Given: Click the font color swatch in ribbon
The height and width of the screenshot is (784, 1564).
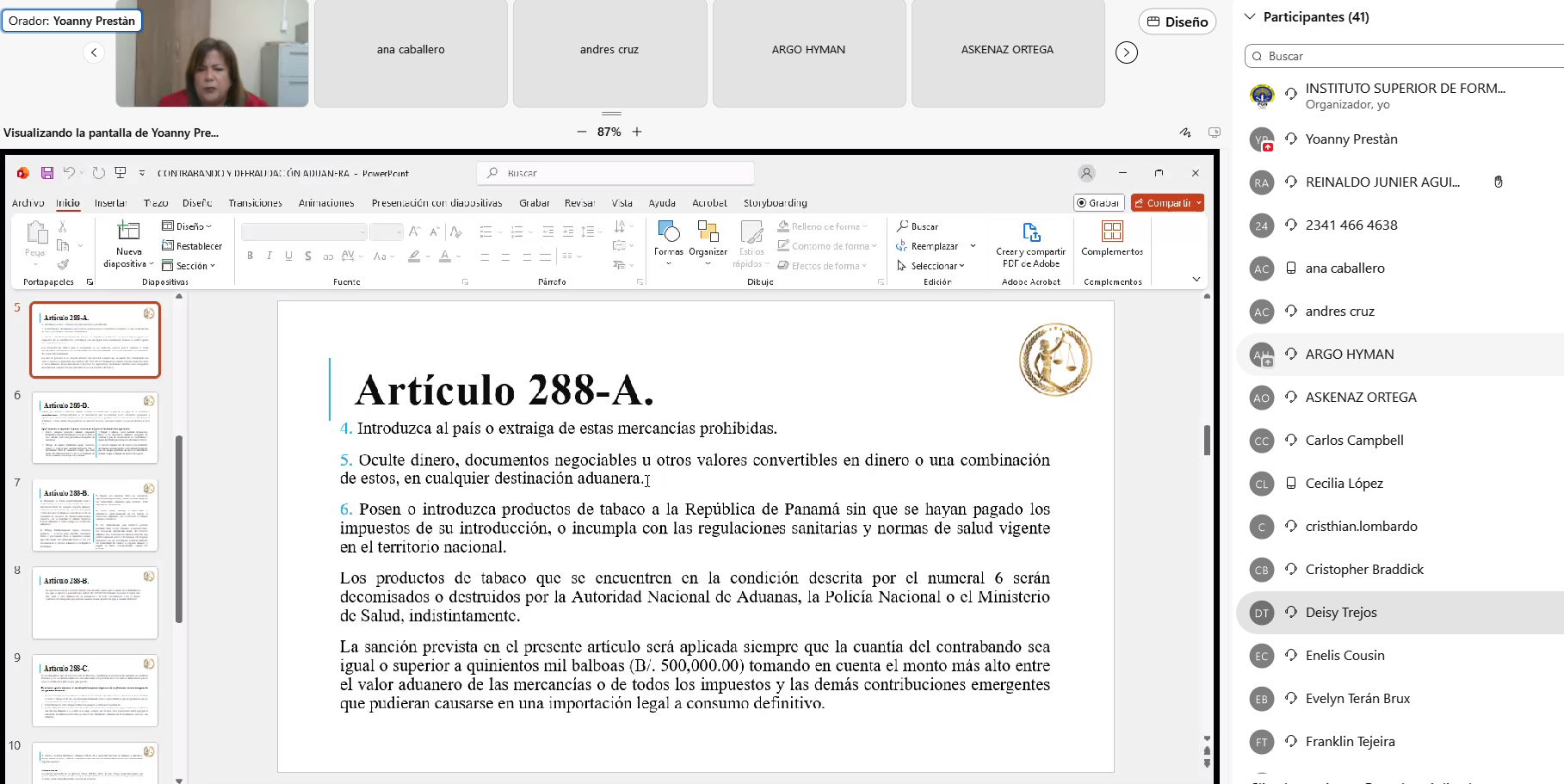Looking at the screenshot, I should tap(444, 256).
